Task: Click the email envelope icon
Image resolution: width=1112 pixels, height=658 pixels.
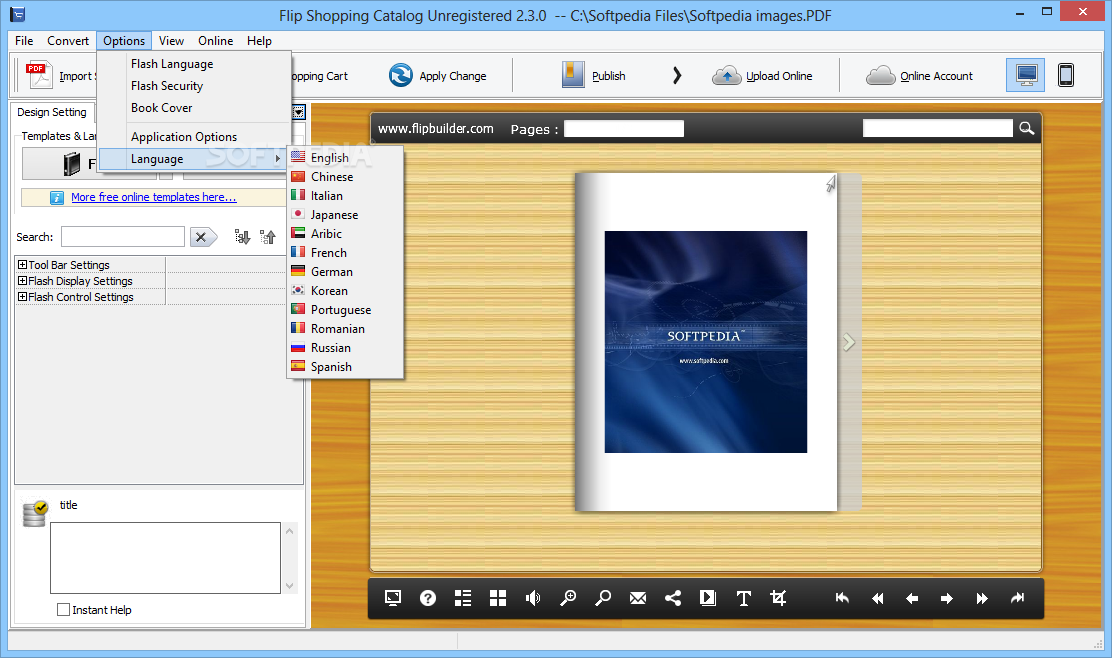Action: pyautogui.click(x=638, y=598)
